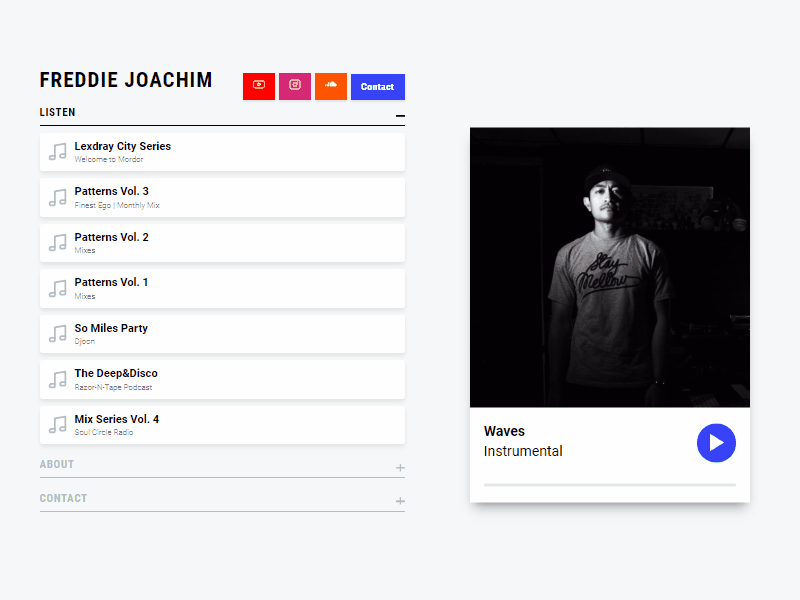Viewport: 800px width, 600px height.
Task: Click the music note icon next to So Miles Party
Action: click(x=57, y=333)
